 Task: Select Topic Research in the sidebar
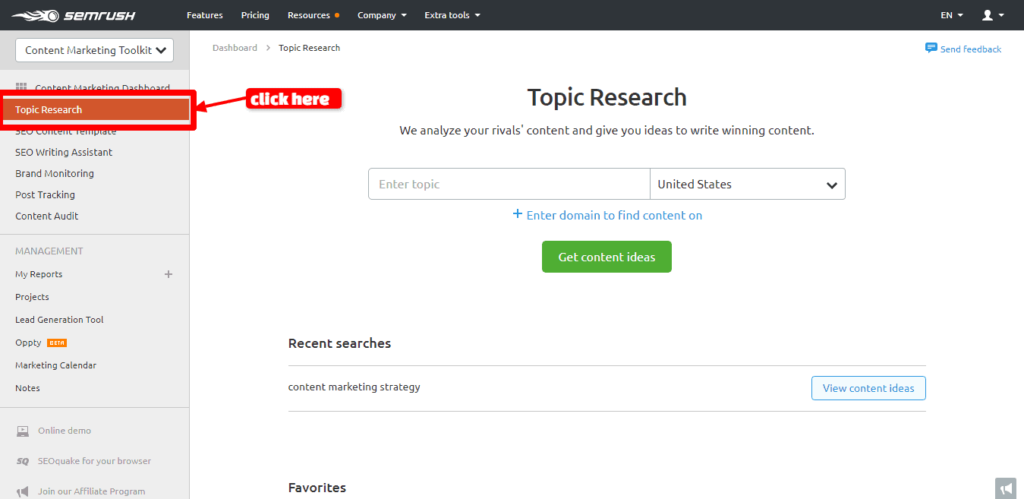pos(97,110)
